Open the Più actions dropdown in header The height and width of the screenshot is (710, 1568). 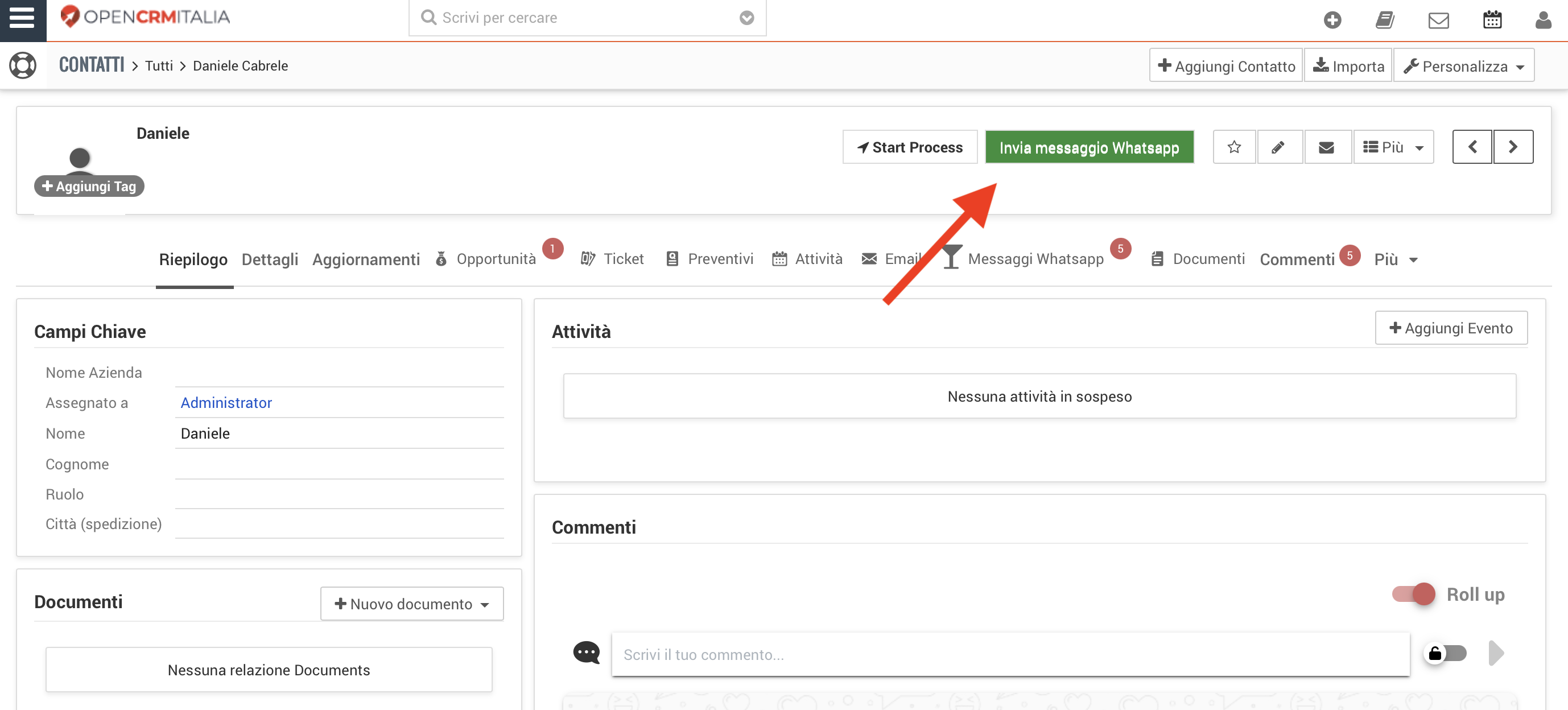(1393, 147)
